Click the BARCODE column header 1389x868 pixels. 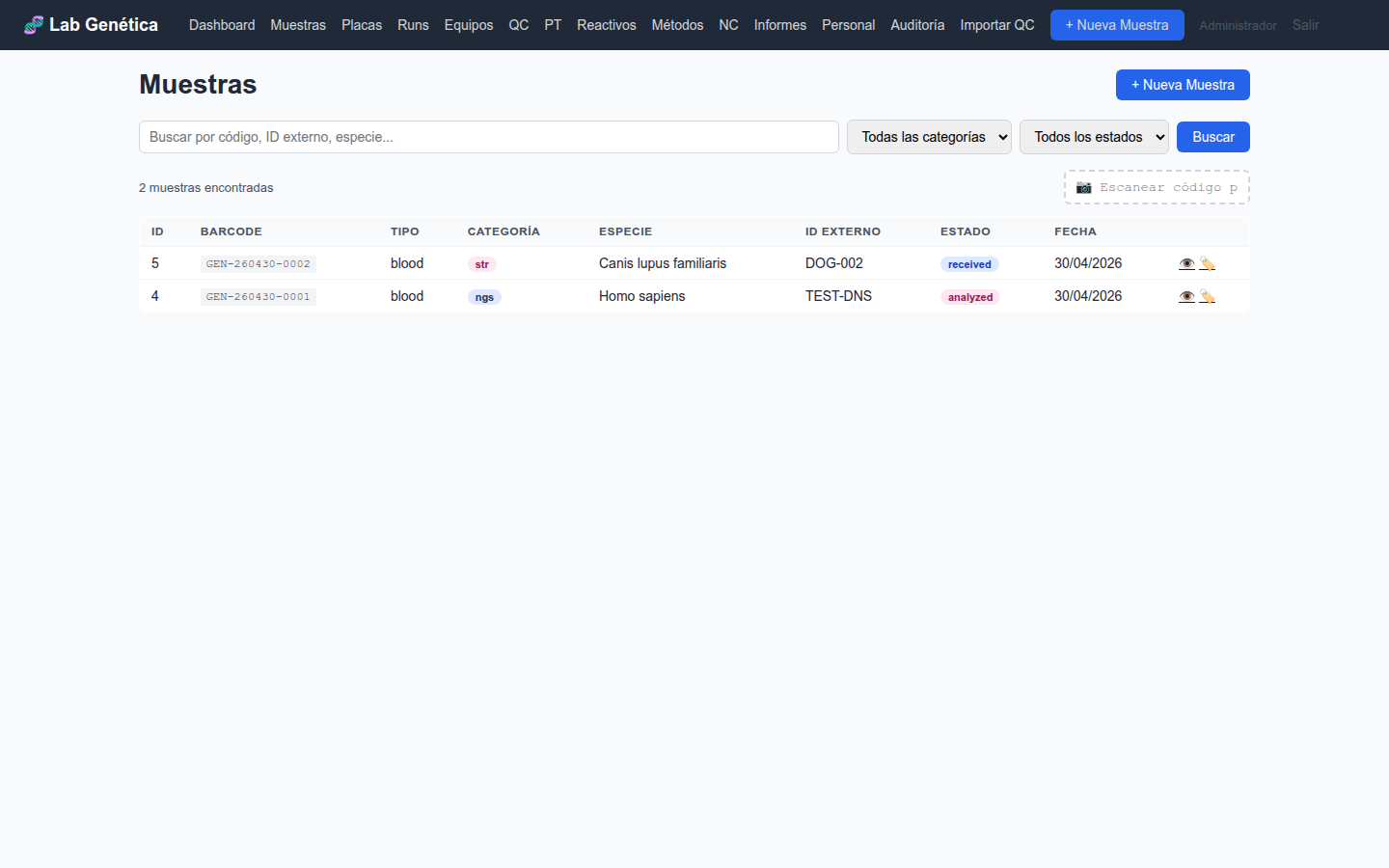231,231
